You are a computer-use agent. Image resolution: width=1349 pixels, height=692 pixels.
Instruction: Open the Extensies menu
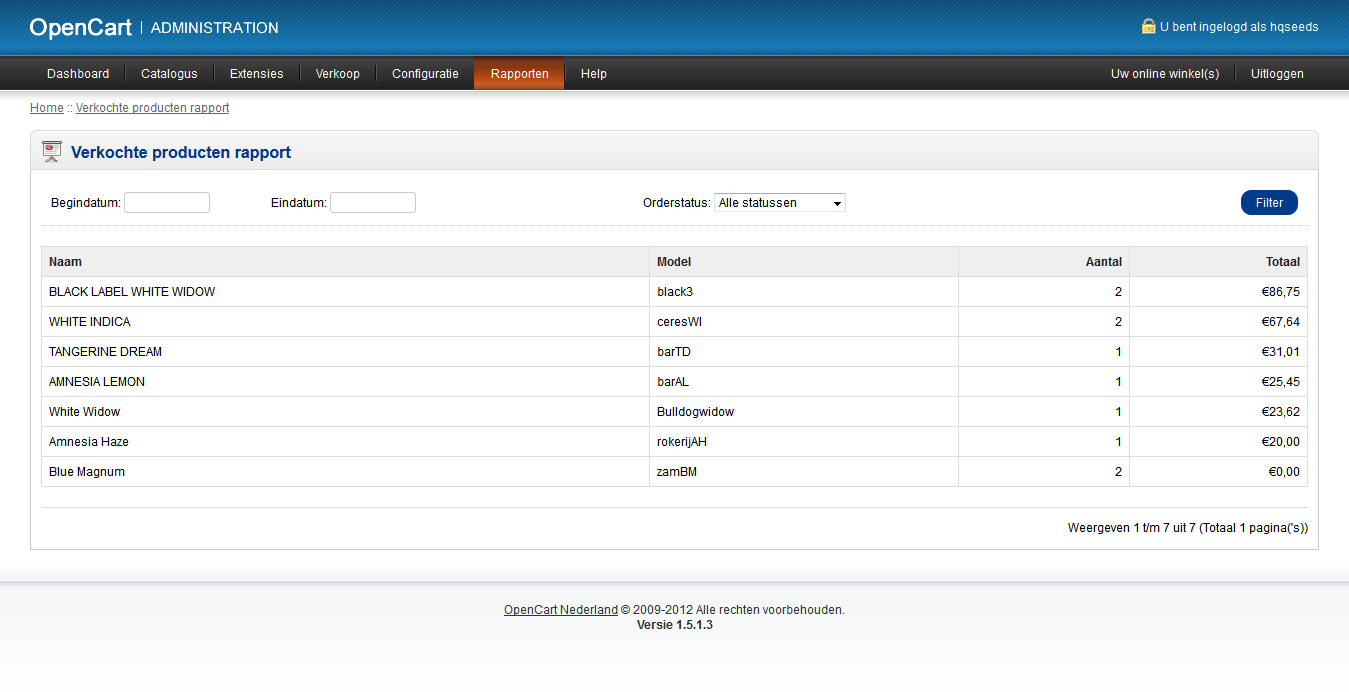[x=256, y=74]
